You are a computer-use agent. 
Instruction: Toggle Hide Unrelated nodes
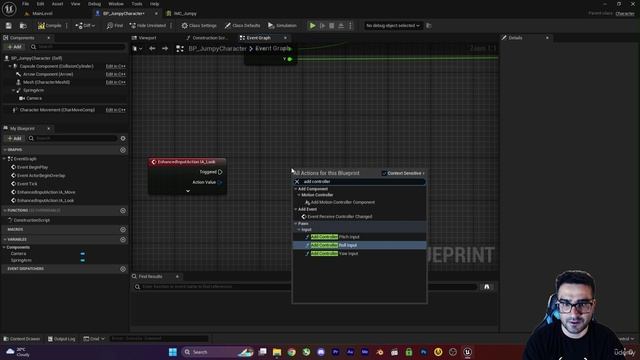(148, 26)
